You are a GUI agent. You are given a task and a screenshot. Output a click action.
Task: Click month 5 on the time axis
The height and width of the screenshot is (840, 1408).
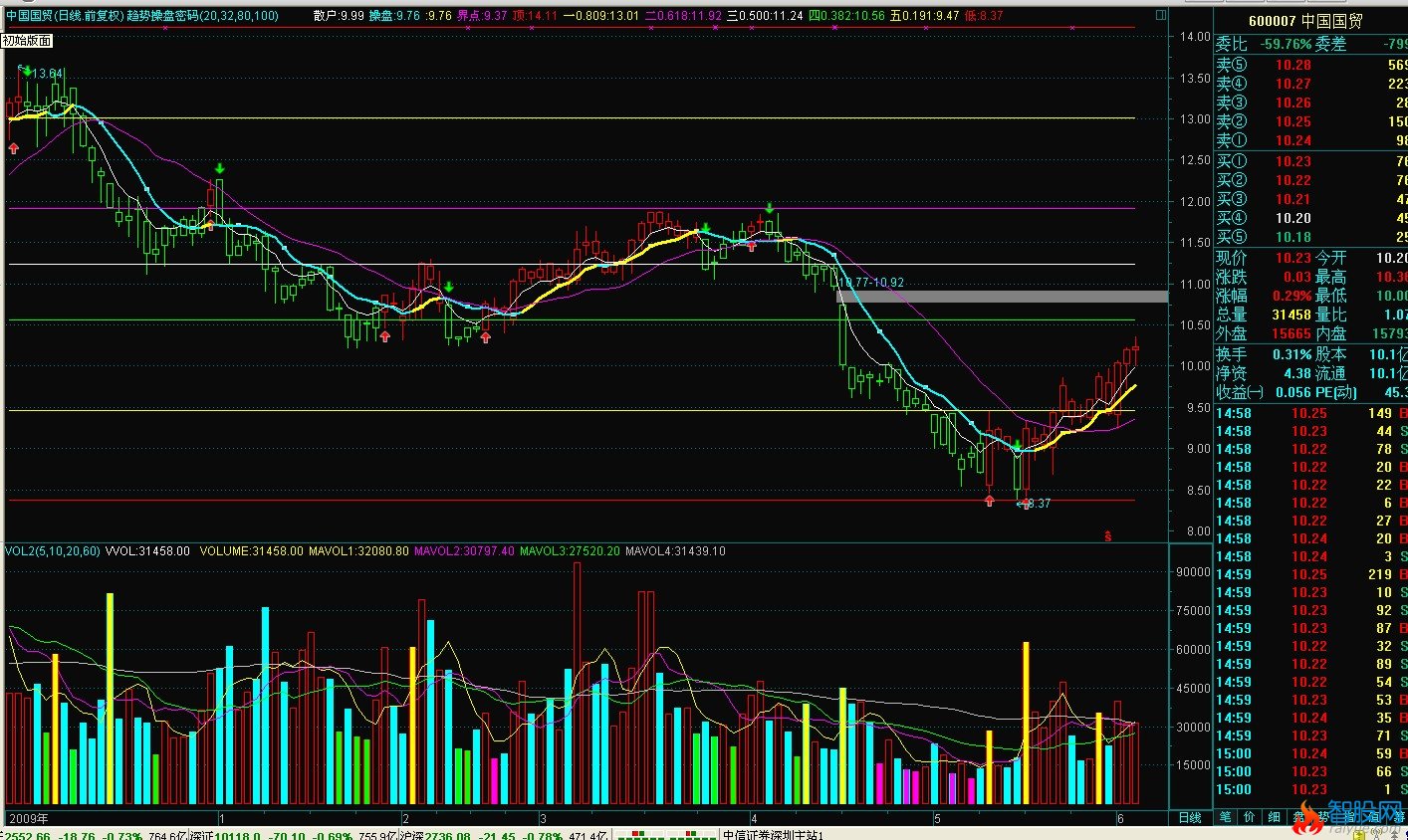[936, 818]
